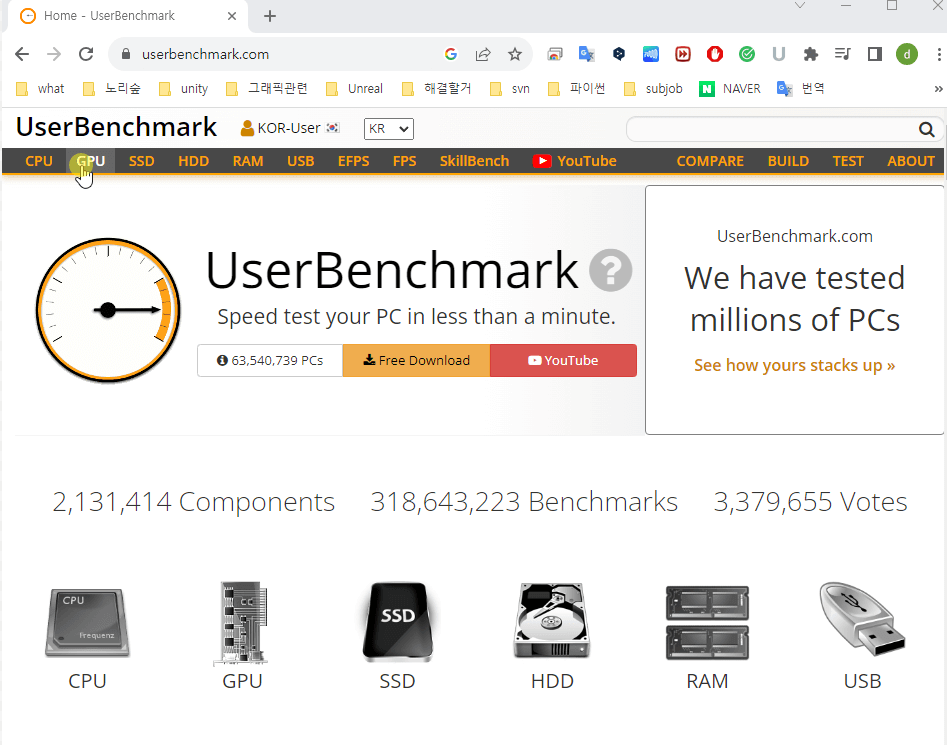
Task: Open the CPU chip category icon
Action: 88,622
